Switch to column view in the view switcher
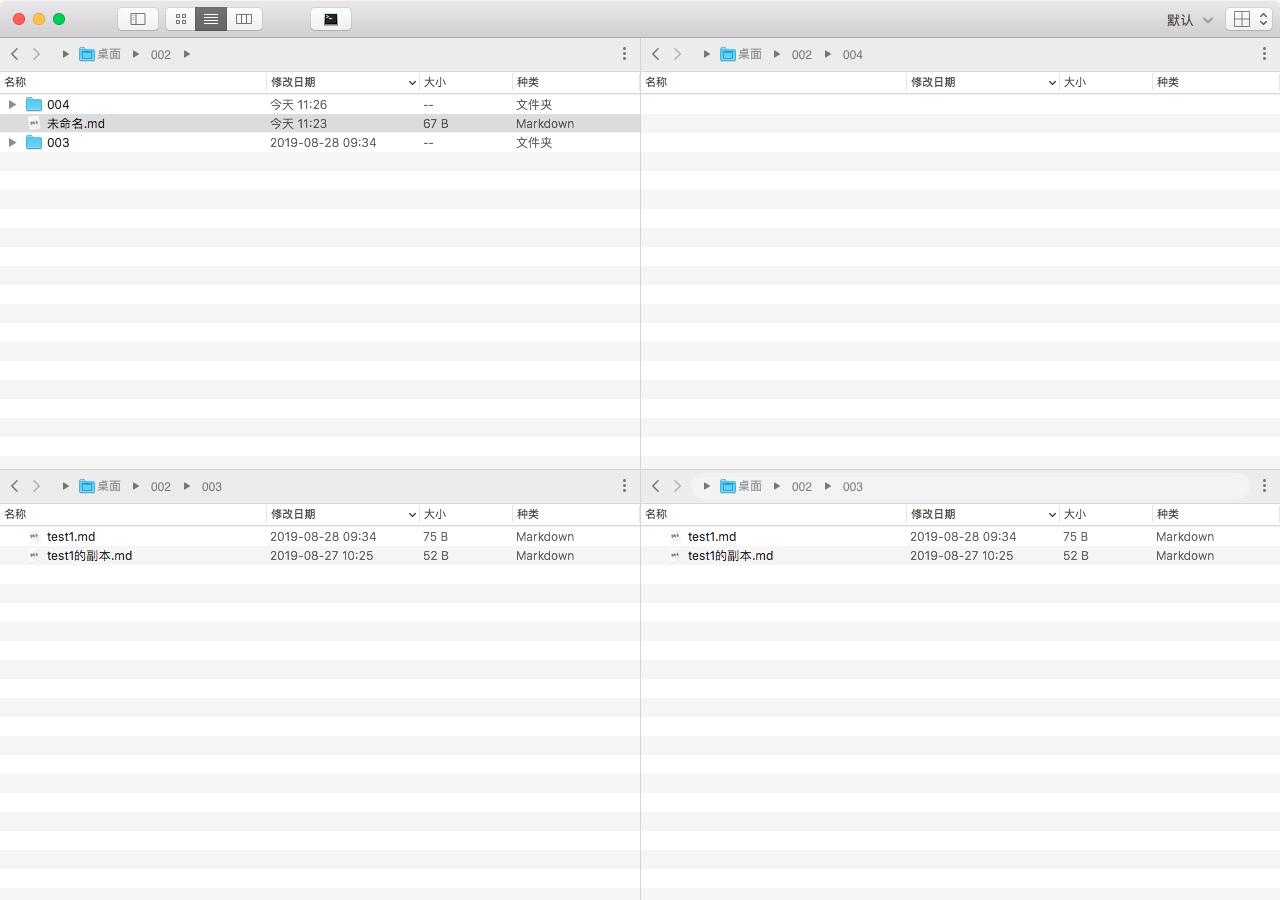 pyautogui.click(x=244, y=18)
